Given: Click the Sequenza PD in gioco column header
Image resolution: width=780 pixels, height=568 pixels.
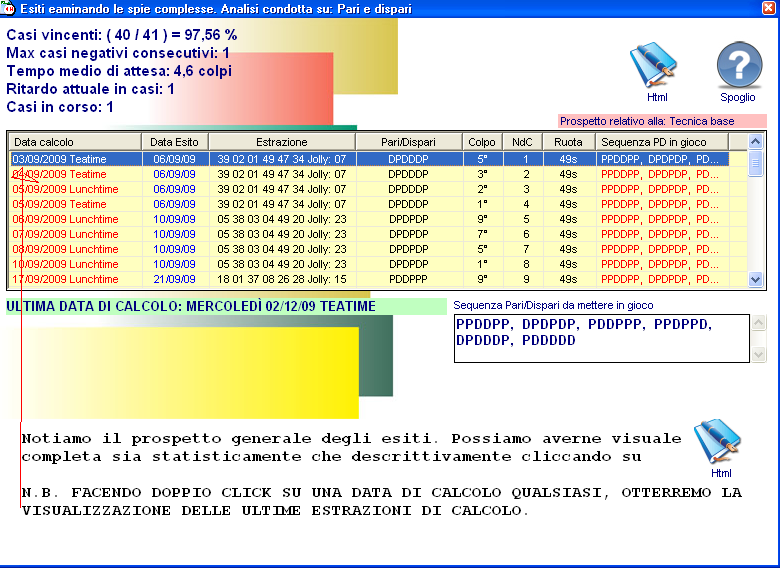Looking at the screenshot, I should pos(662,142).
